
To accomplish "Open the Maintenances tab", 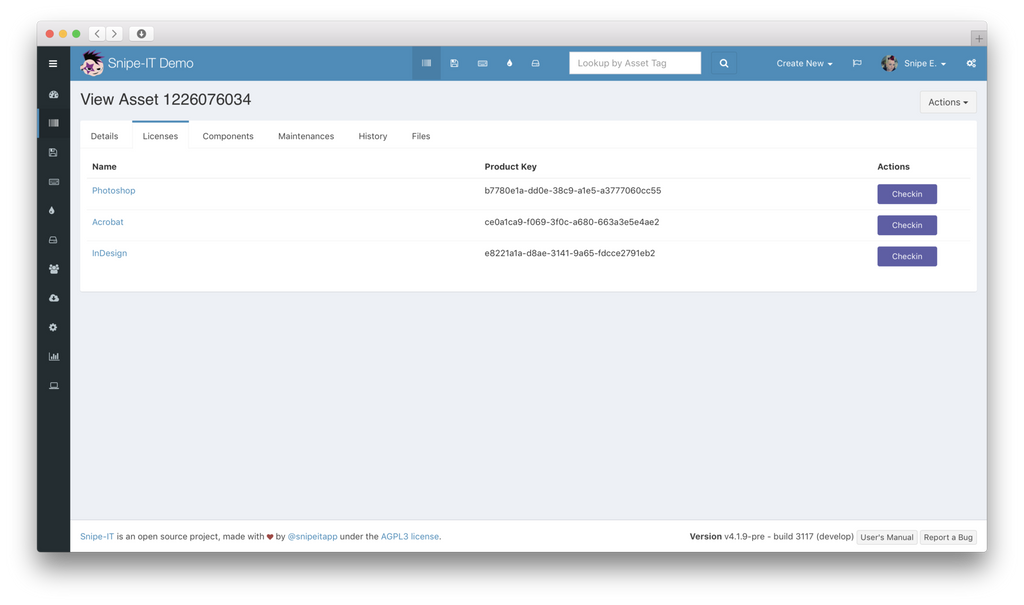I will 306,136.
